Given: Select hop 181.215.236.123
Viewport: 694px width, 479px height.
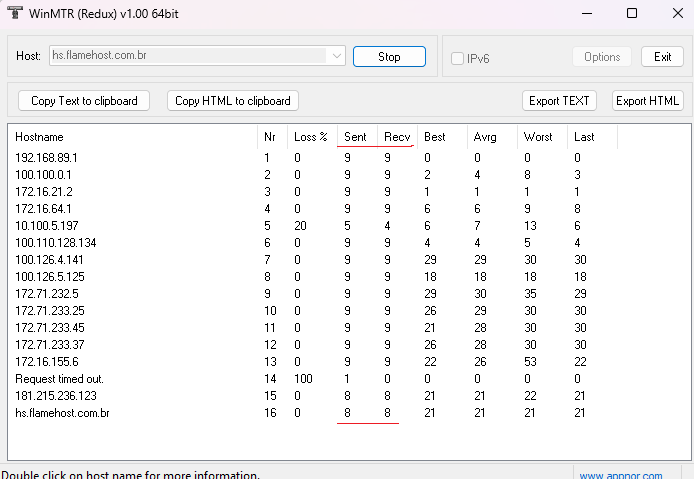Looking at the screenshot, I should pos(56,396).
